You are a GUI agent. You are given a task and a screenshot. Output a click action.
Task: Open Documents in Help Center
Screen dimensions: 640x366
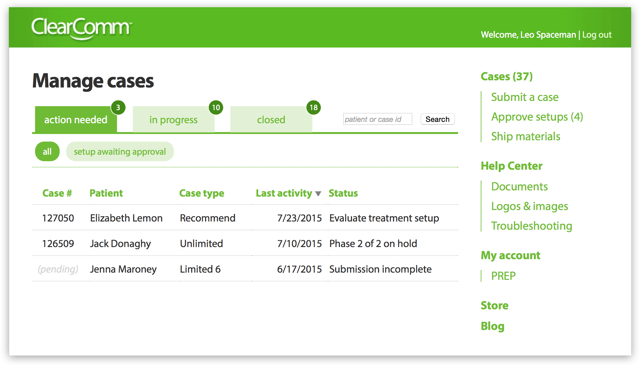519,186
